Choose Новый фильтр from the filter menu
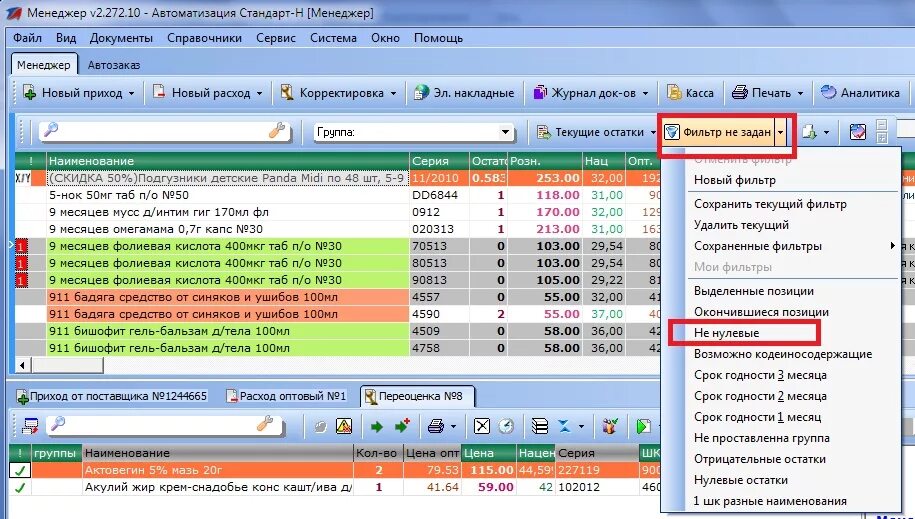The width and height of the screenshot is (915, 519). pos(735,180)
